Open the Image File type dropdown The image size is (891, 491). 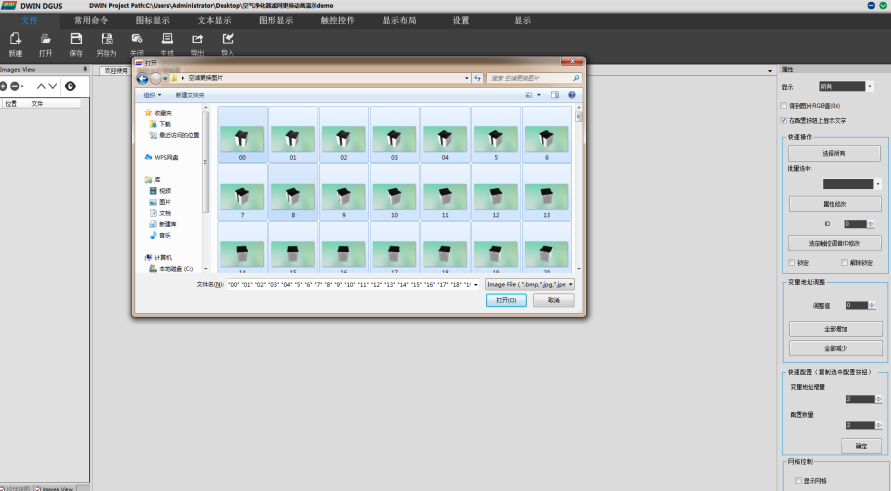530,284
